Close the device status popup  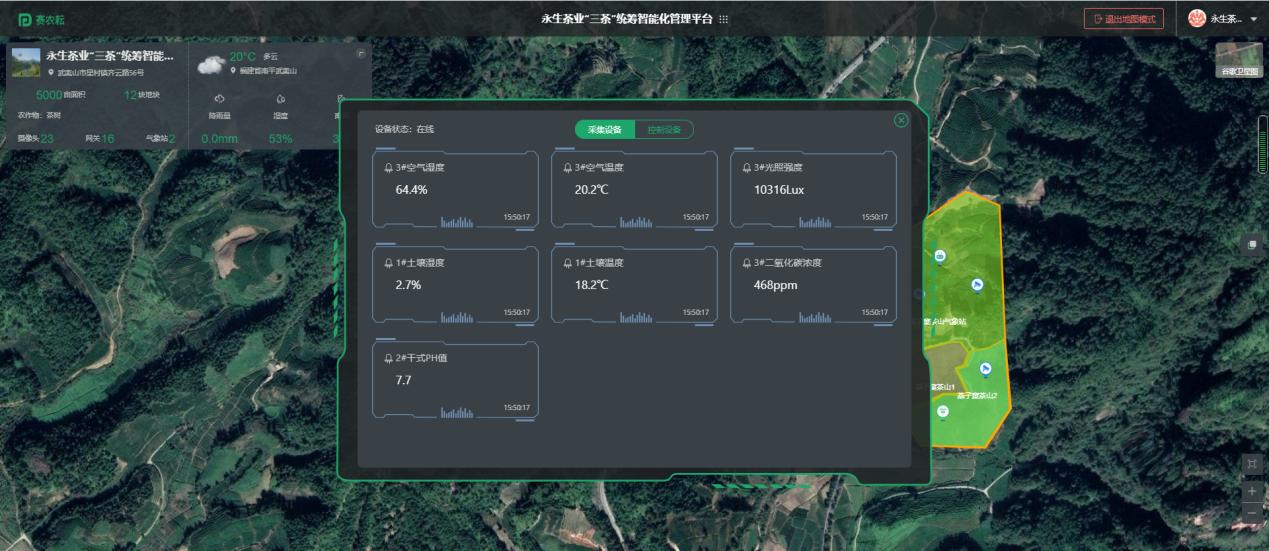(x=901, y=120)
